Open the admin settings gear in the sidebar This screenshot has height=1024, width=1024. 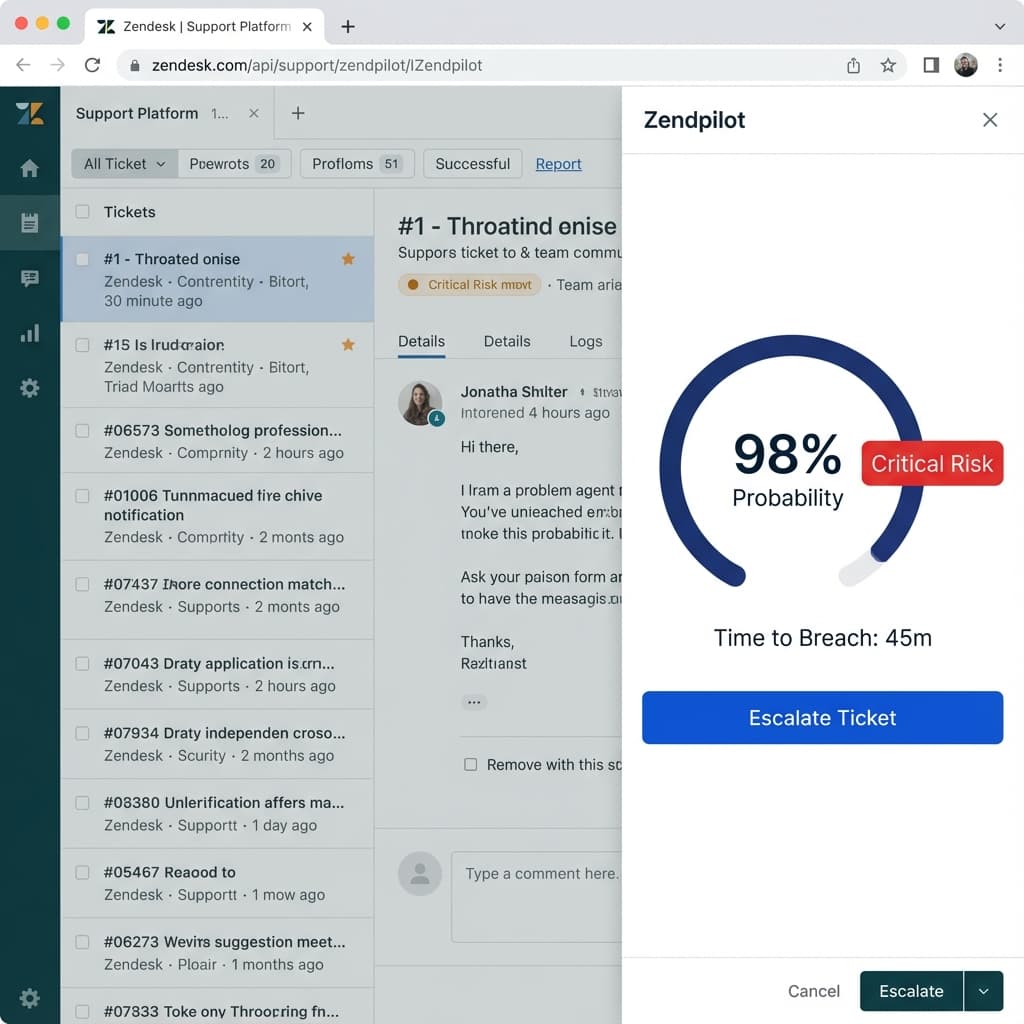tap(29, 388)
